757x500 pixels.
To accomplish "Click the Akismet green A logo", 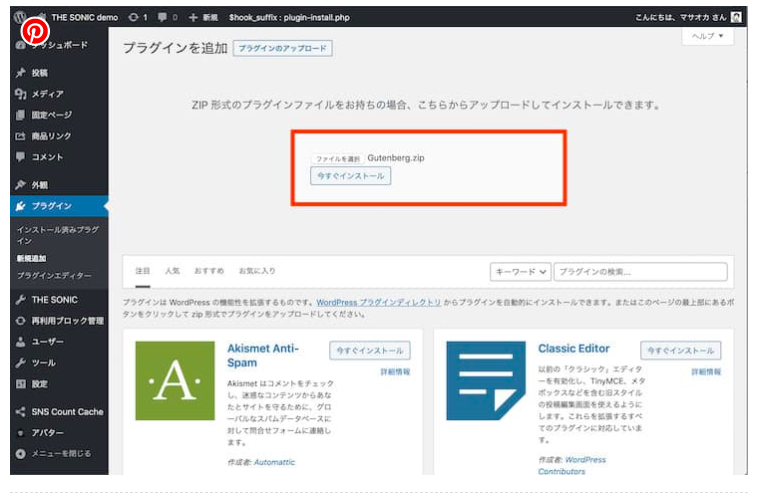I will [x=175, y=381].
